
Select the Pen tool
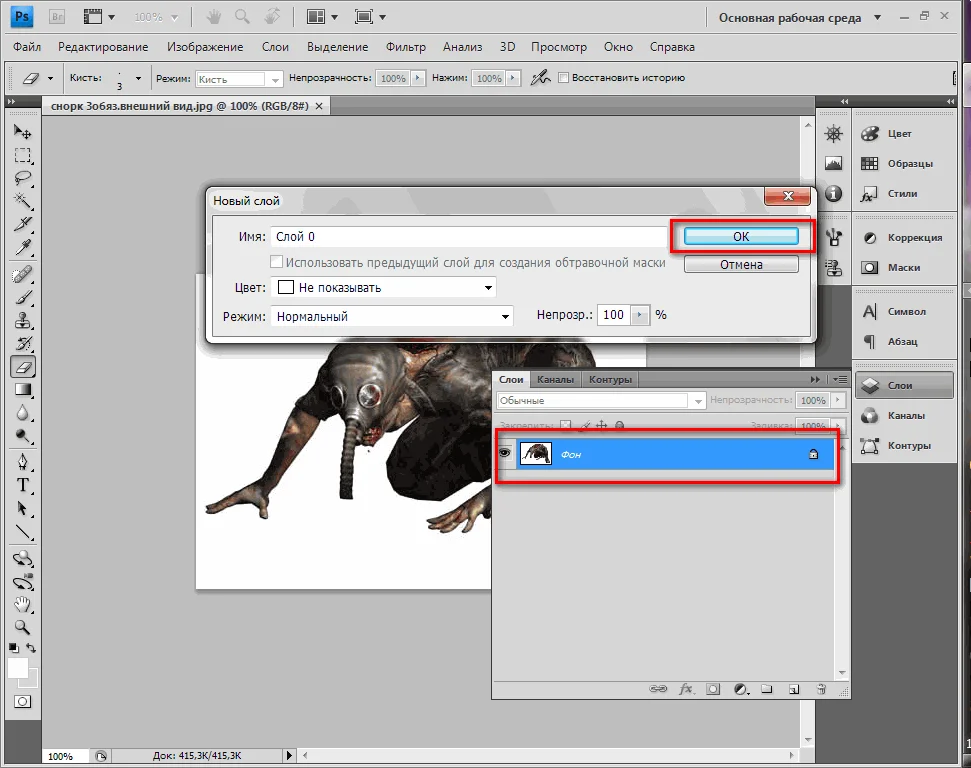[x=22, y=461]
